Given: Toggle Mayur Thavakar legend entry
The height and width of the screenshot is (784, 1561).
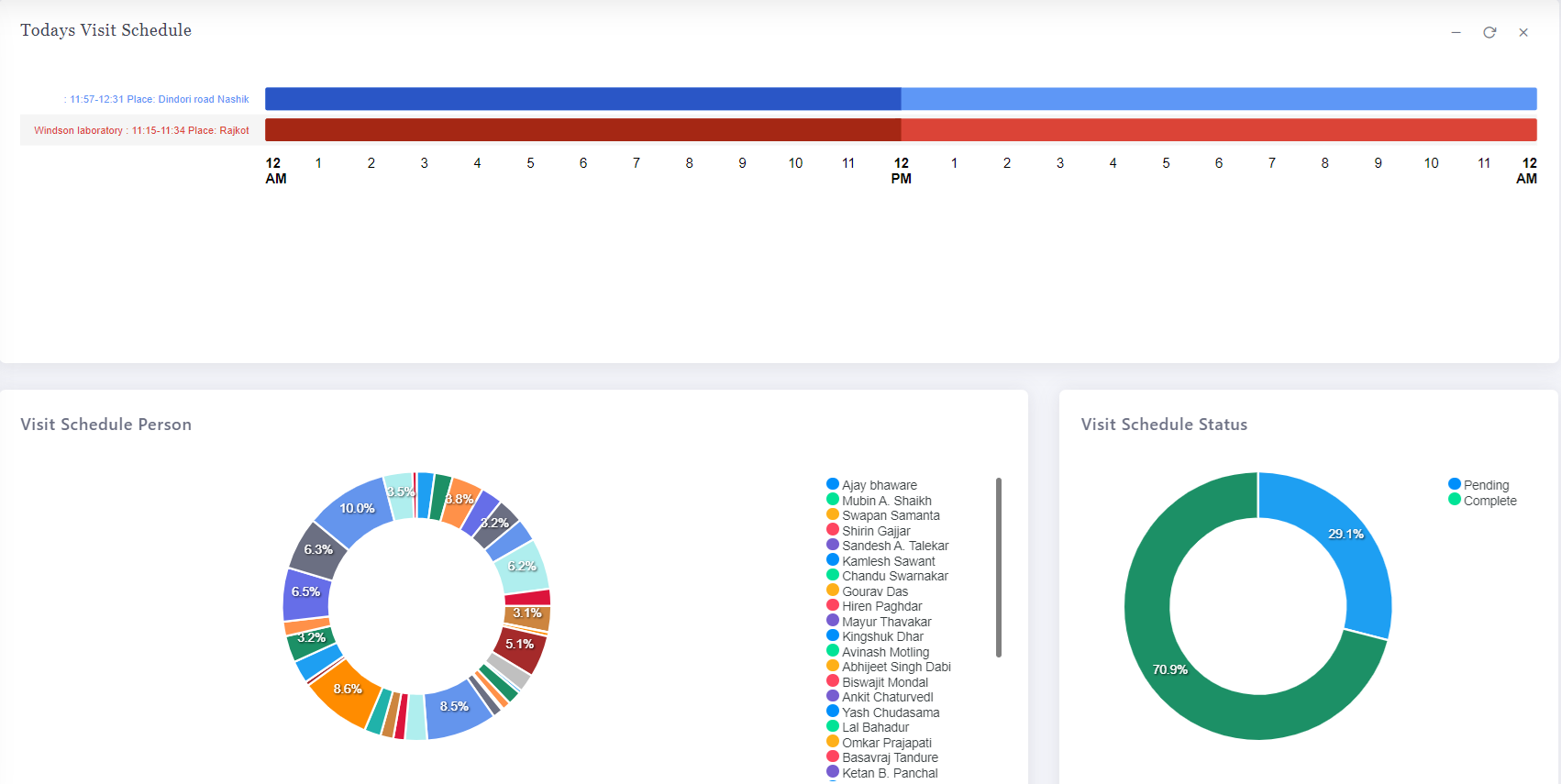Looking at the screenshot, I should click(879, 622).
